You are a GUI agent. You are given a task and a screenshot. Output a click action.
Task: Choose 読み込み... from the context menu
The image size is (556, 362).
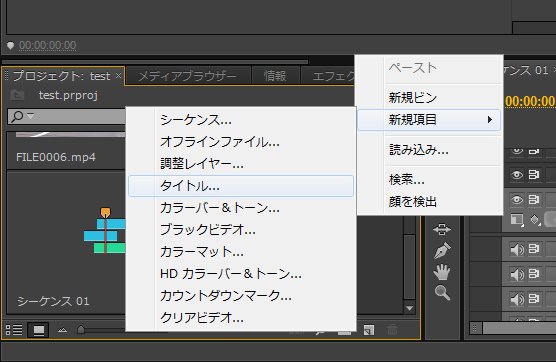(x=430, y=150)
